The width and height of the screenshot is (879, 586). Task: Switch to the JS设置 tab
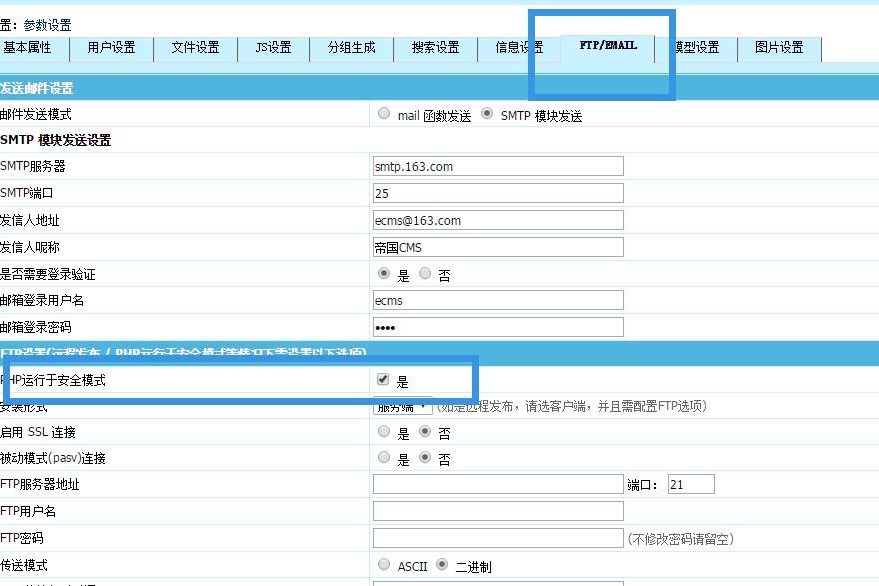coord(271,47)
